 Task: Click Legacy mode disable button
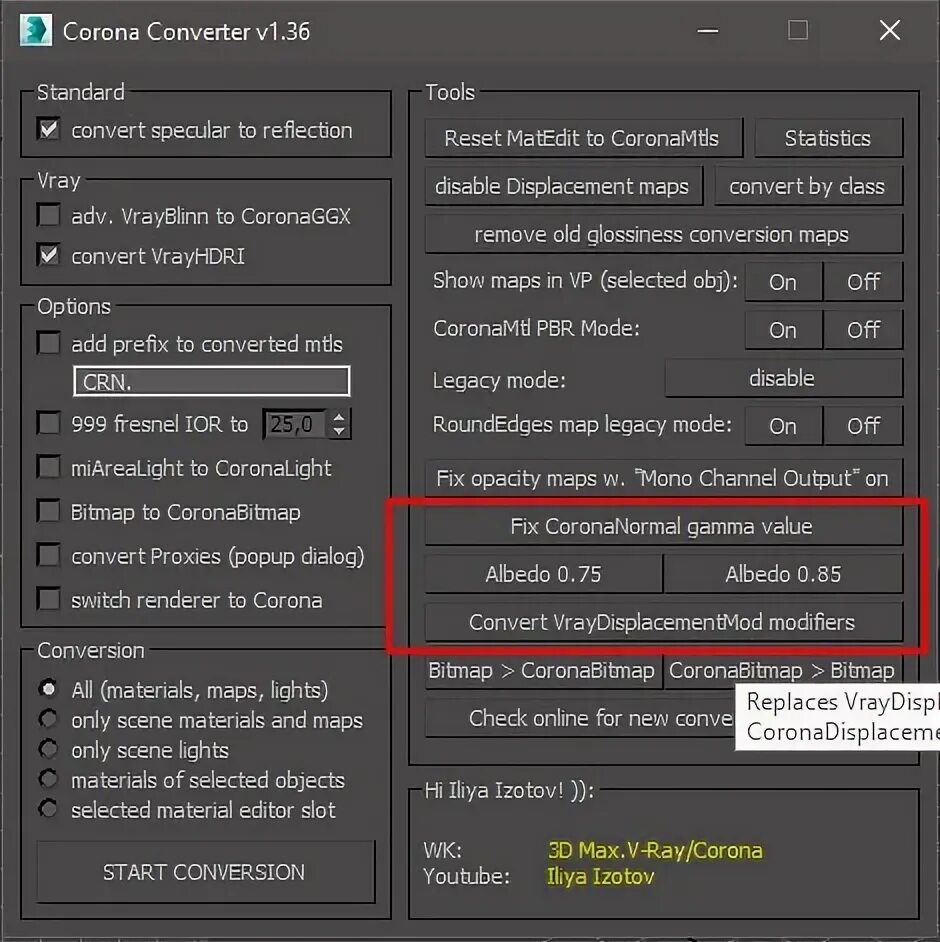pyautogui.click(x=783, y=378)
